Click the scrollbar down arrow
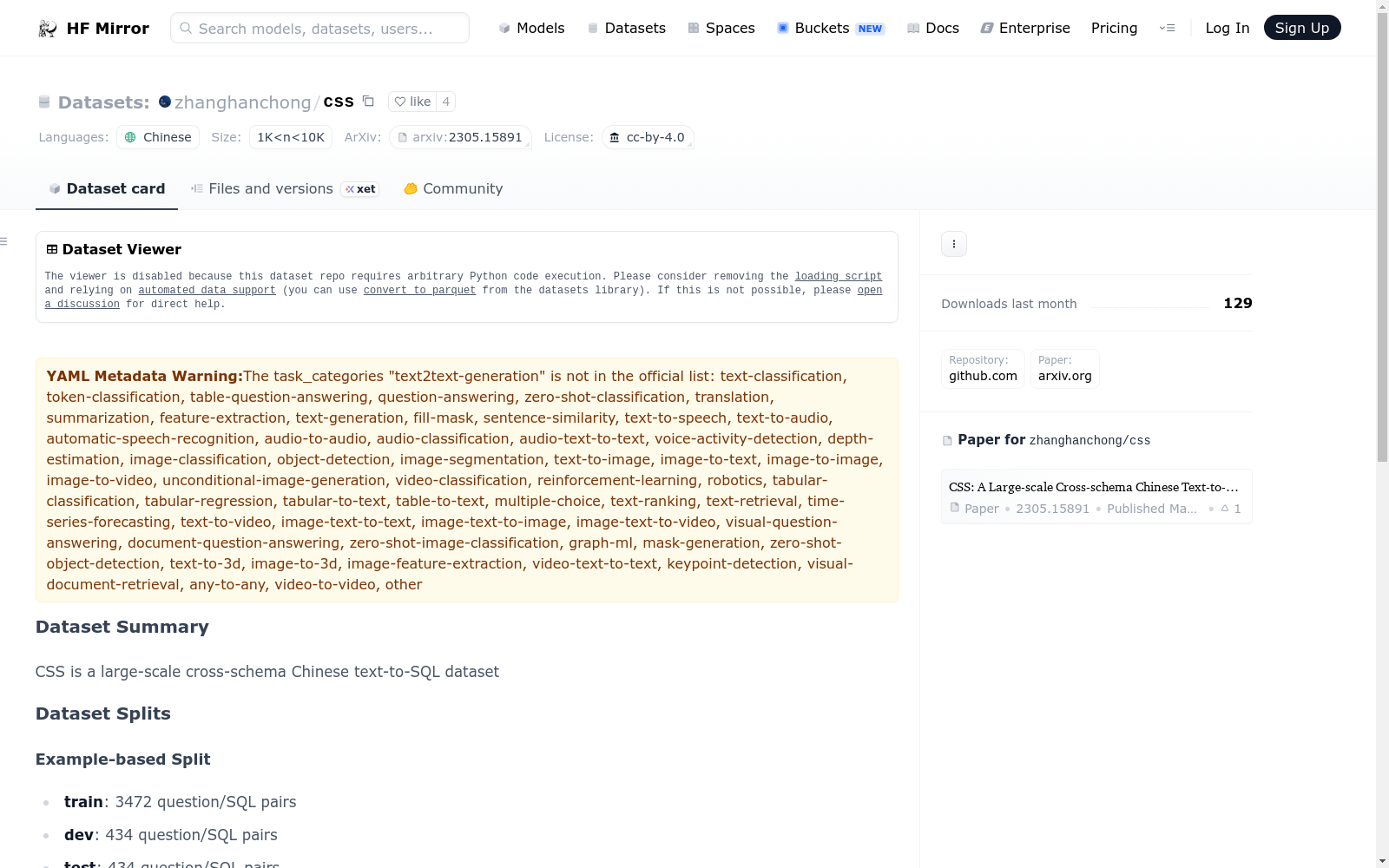 pyautogui.click(x=1382, y=861)
